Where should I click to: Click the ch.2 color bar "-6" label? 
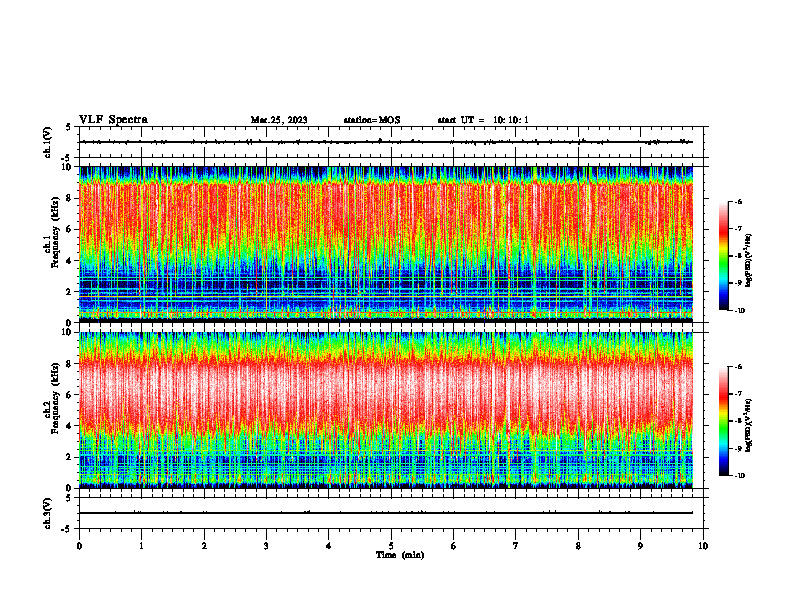click(x=738, y=367)
